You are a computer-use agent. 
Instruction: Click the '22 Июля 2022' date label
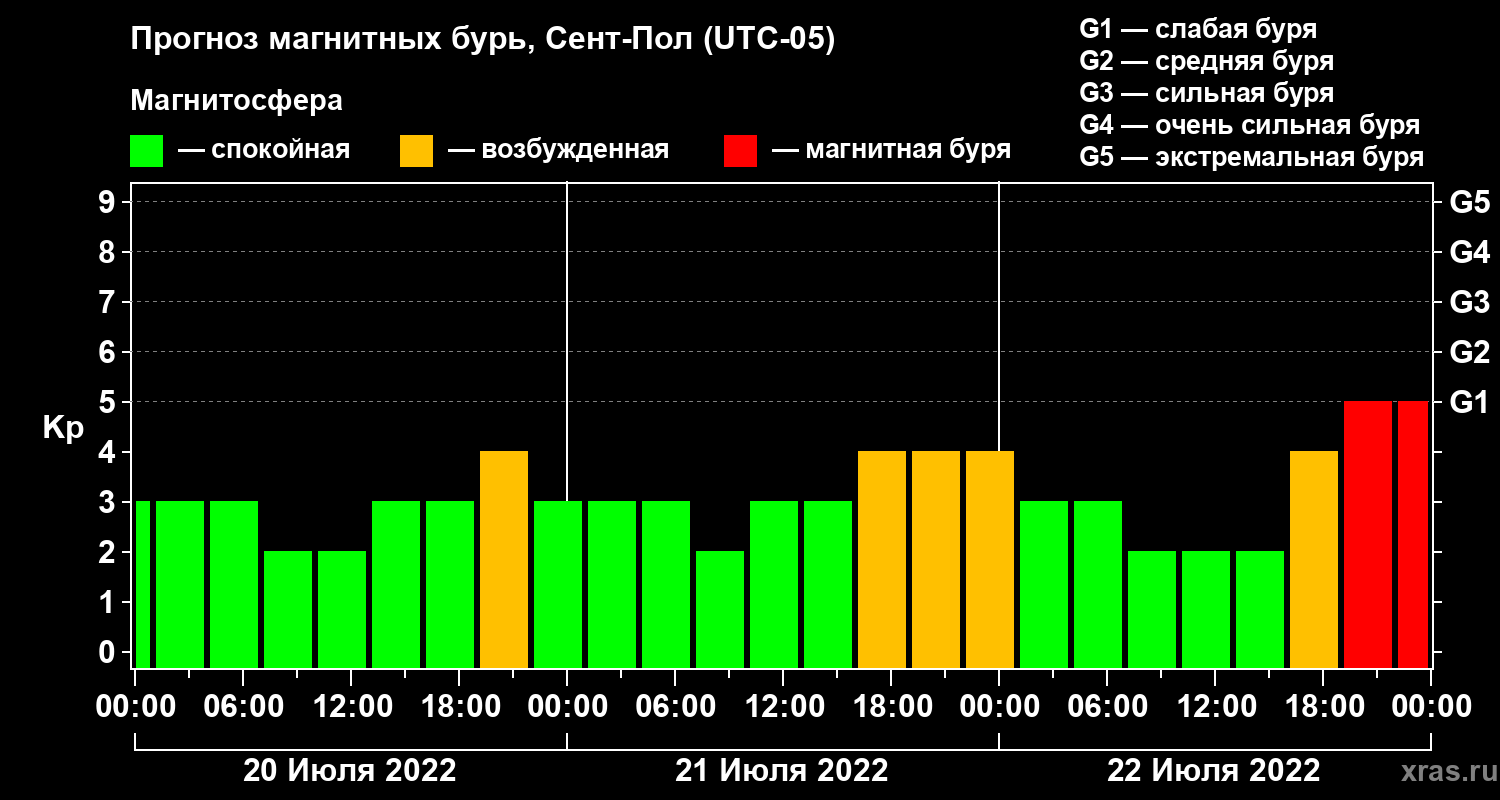(x=1214, y=771)
